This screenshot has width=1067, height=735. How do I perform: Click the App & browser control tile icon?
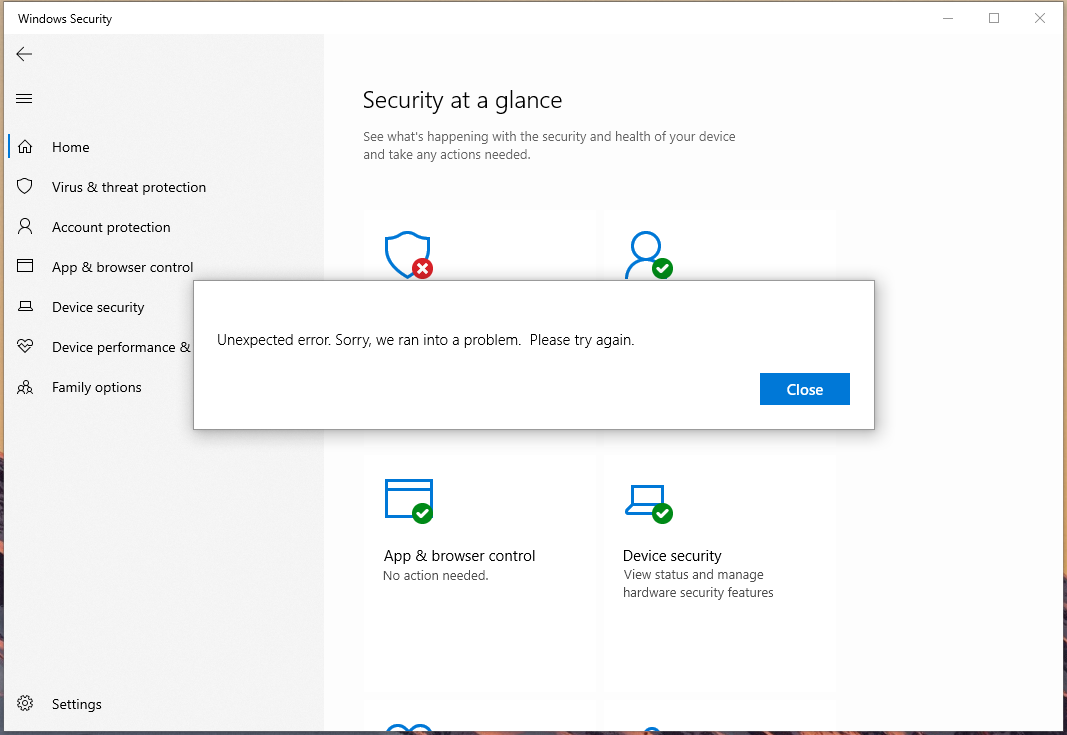tap(408, 501)
